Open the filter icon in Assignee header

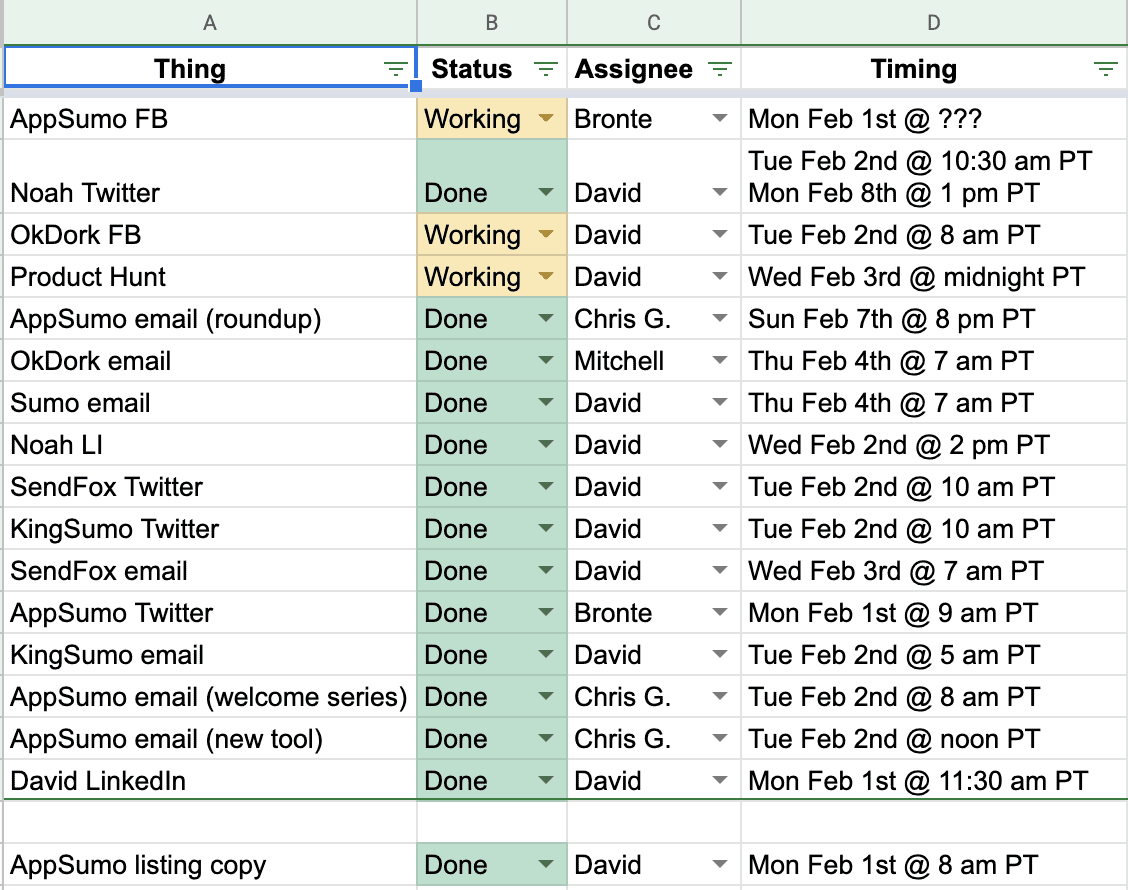[720, 69]
